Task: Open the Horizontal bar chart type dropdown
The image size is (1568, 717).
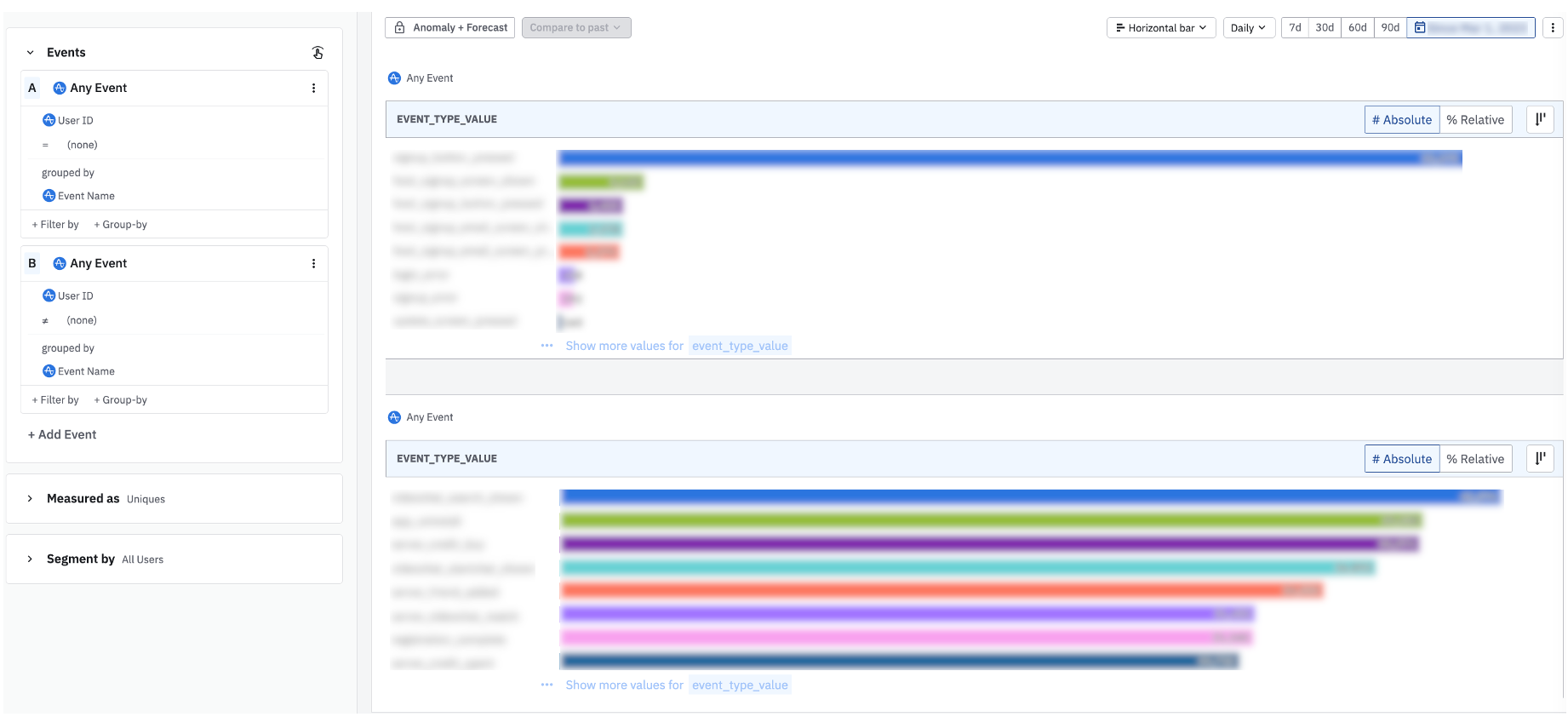Action: pyautogui.click(x=1161, y=28)
